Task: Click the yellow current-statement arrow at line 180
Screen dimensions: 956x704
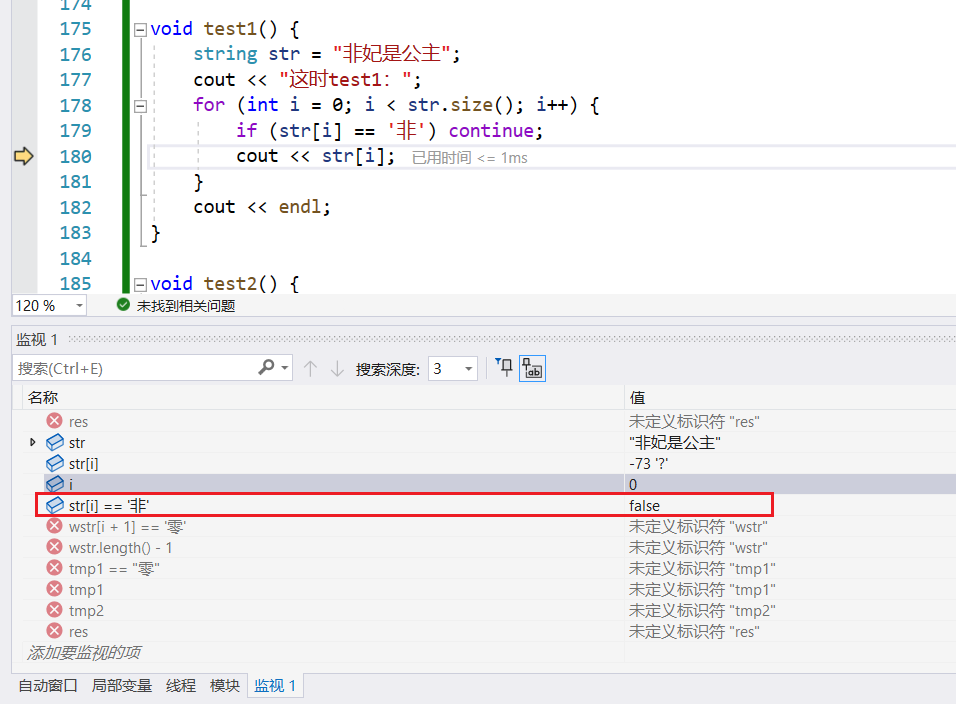Action: coord(24,156)
